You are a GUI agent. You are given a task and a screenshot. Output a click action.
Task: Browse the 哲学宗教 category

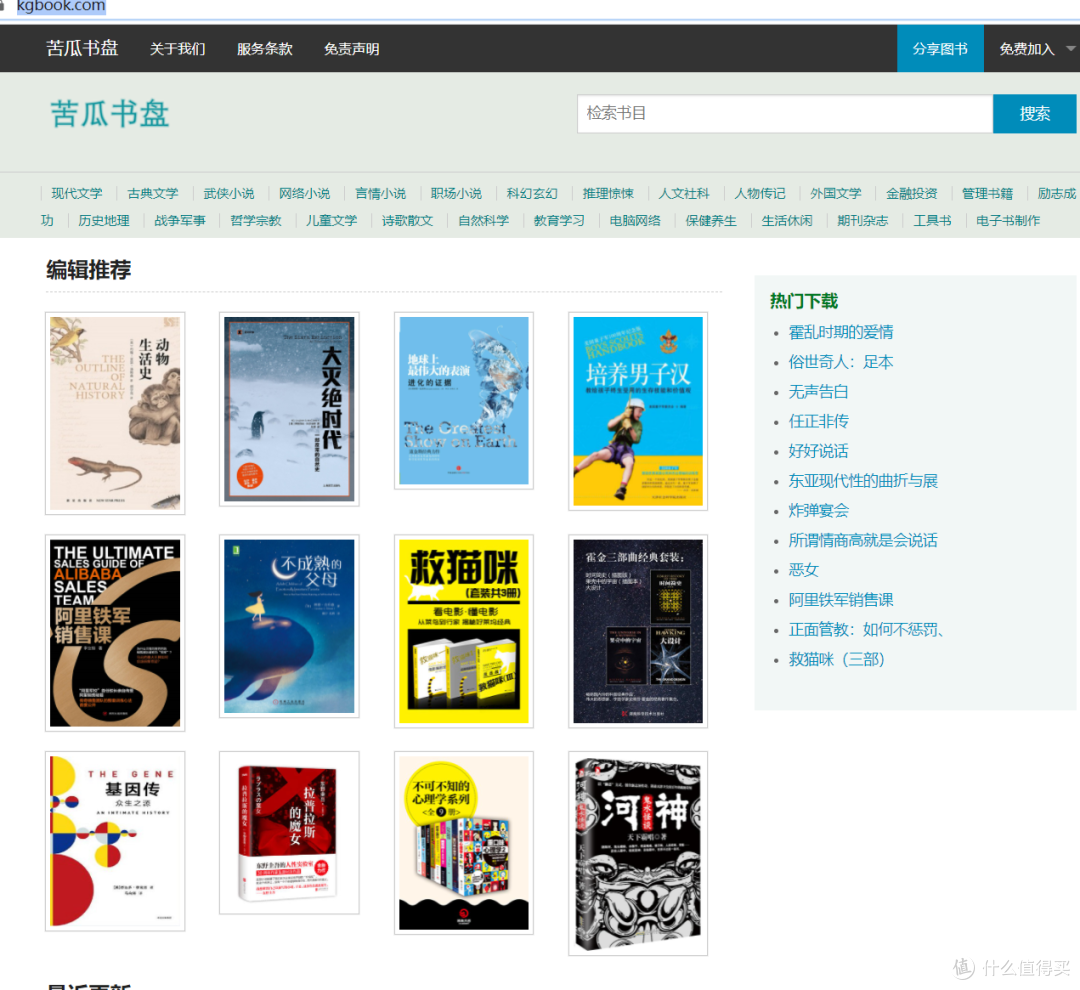pos(256,220)
